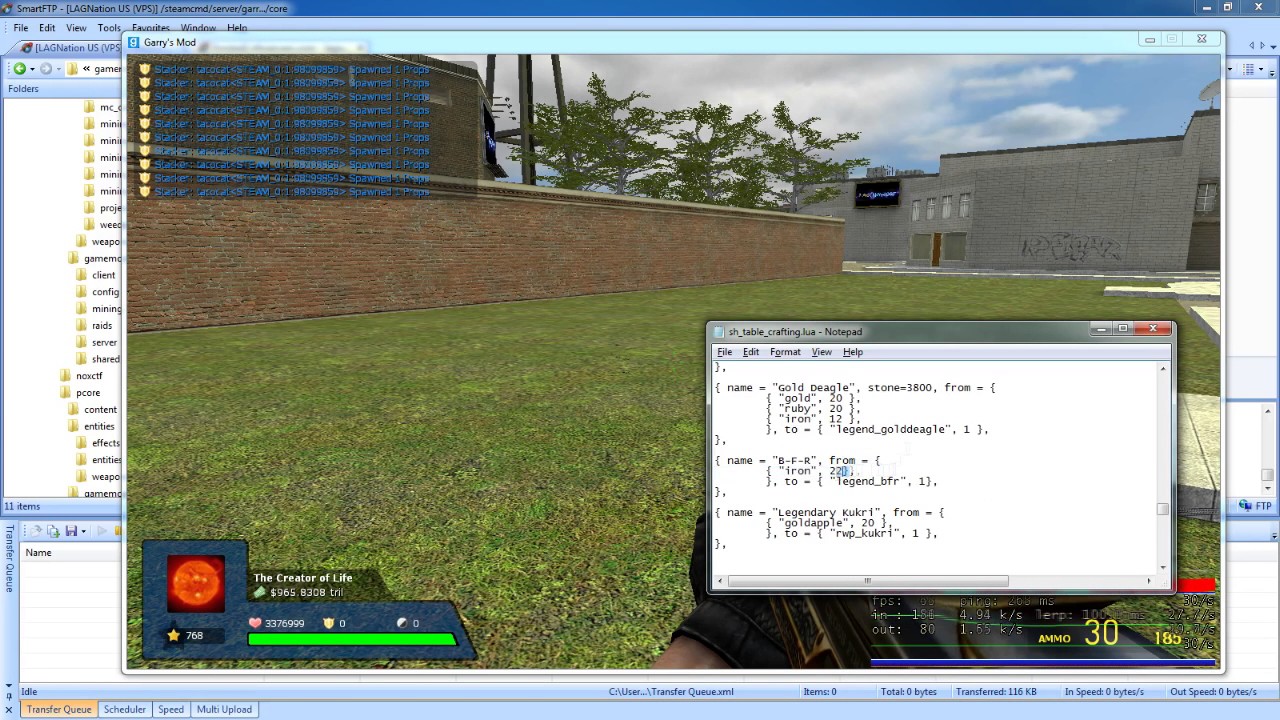This screenshot has width=1280, height=720.
Task: Open the SmartFTP Tools menu
Action: click(x=109, y=28)
